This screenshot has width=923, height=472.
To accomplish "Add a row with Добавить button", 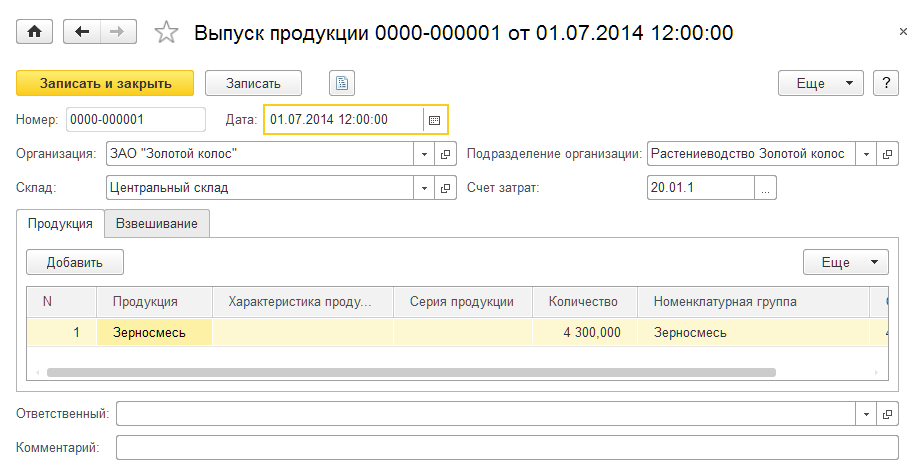I will coord(75,262).
